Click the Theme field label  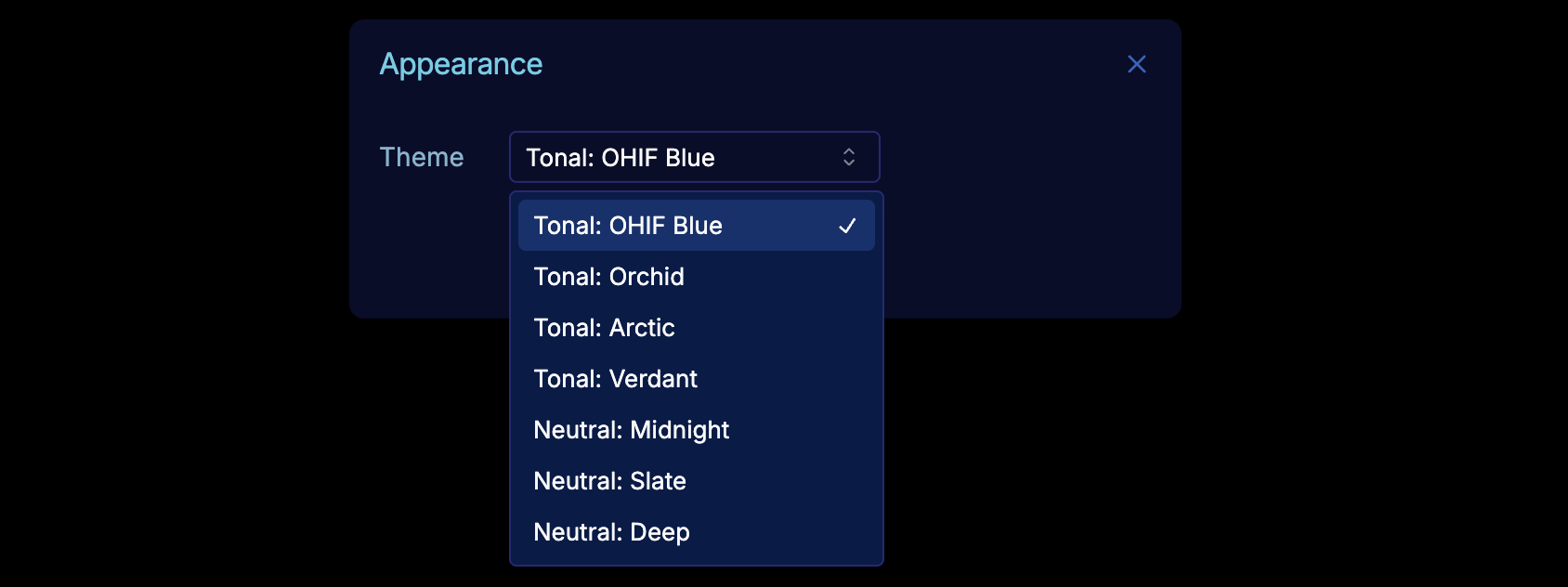click(x=422, y=157)
